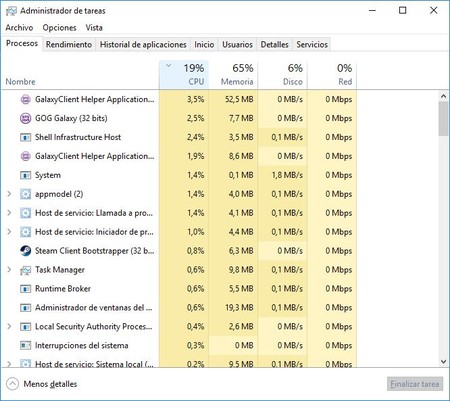Image resolution: width=450 pixels, height=401 pixels.
Task: Select the Shell Infrastructure Host icon
Action: 25,137
